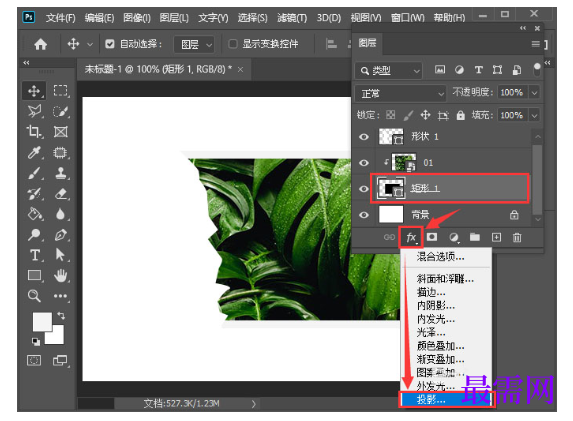Choose 投影... drop shadow entry
573x421 pixels.
446,399
